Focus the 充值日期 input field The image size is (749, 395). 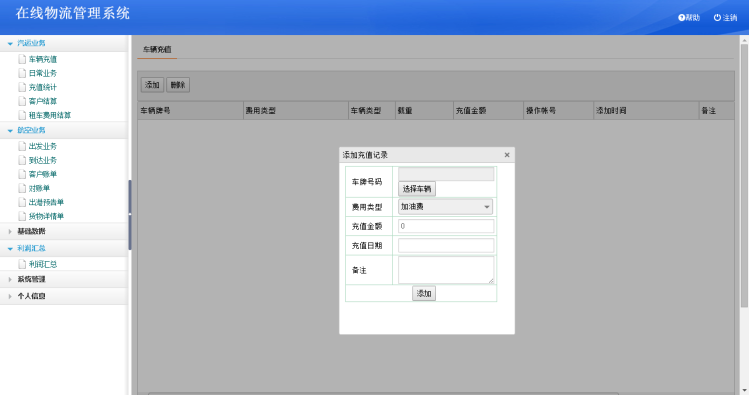coord(446,246)
